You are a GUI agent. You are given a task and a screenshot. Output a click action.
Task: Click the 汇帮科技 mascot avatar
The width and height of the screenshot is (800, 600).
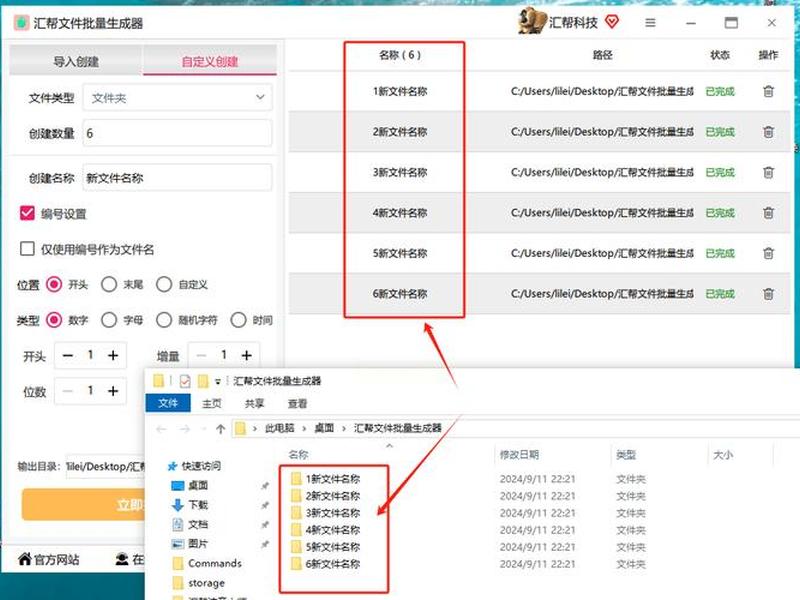tap(532, 21)
